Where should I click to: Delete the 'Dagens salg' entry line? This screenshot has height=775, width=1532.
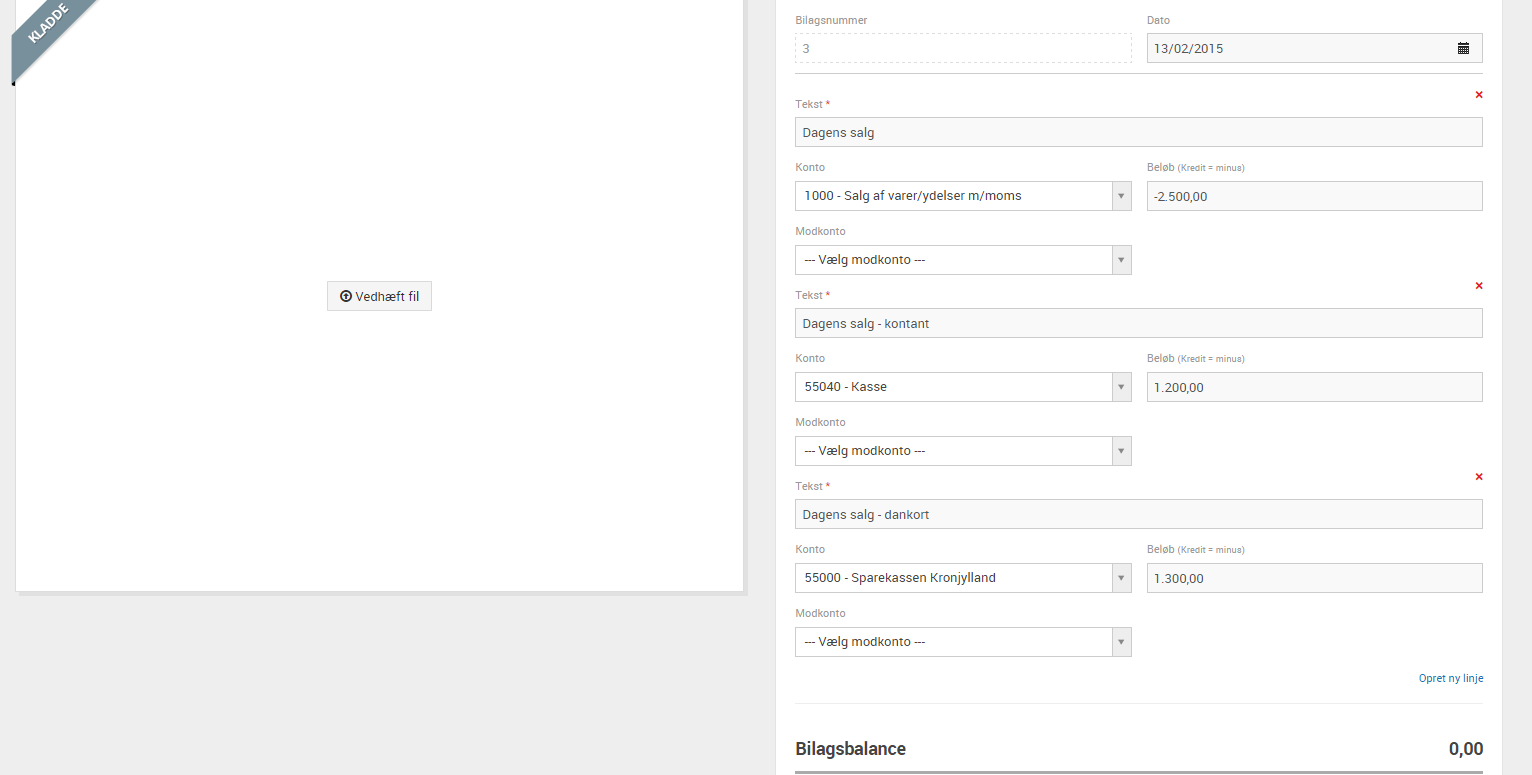point(1479,95)
